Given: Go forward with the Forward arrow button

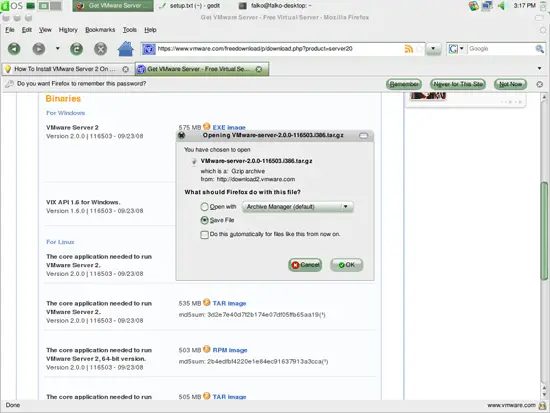Looking at the screenshot, I should click(x=39, y=49).
